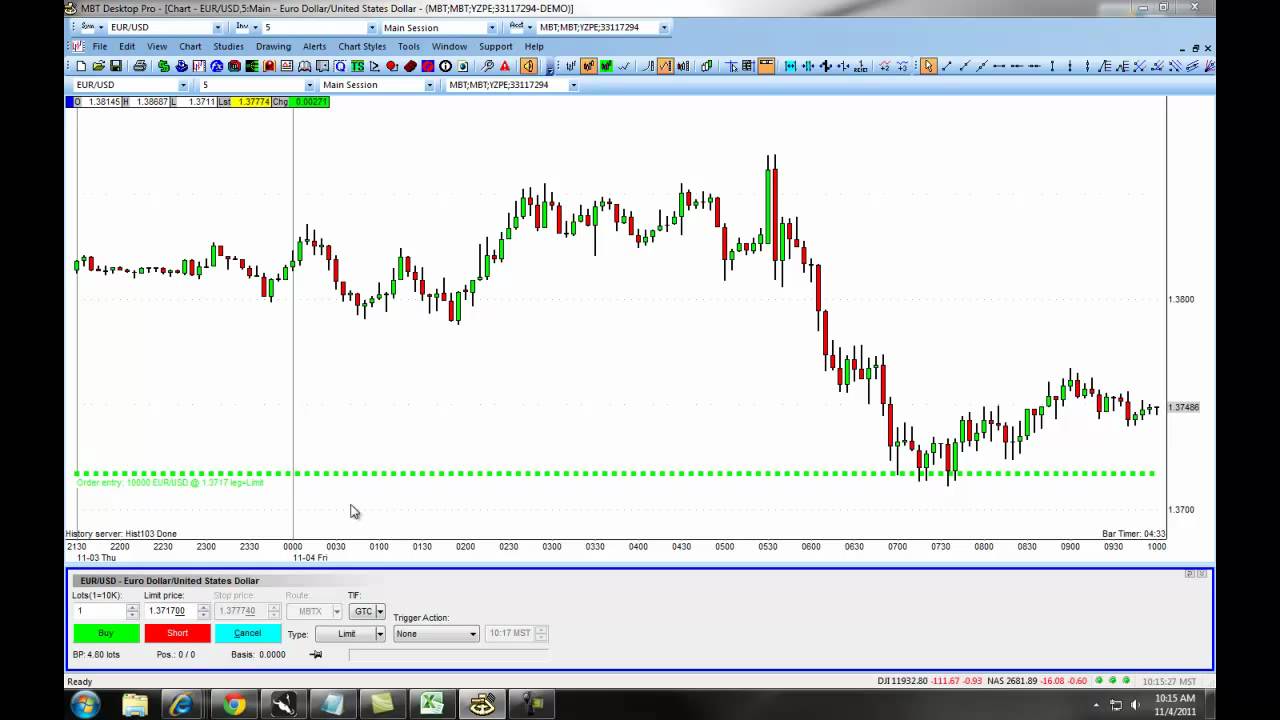Open Windows Explorer folder from taskbar
The width and height of the screenshot is (1280, 720).
tap(135, 705)
